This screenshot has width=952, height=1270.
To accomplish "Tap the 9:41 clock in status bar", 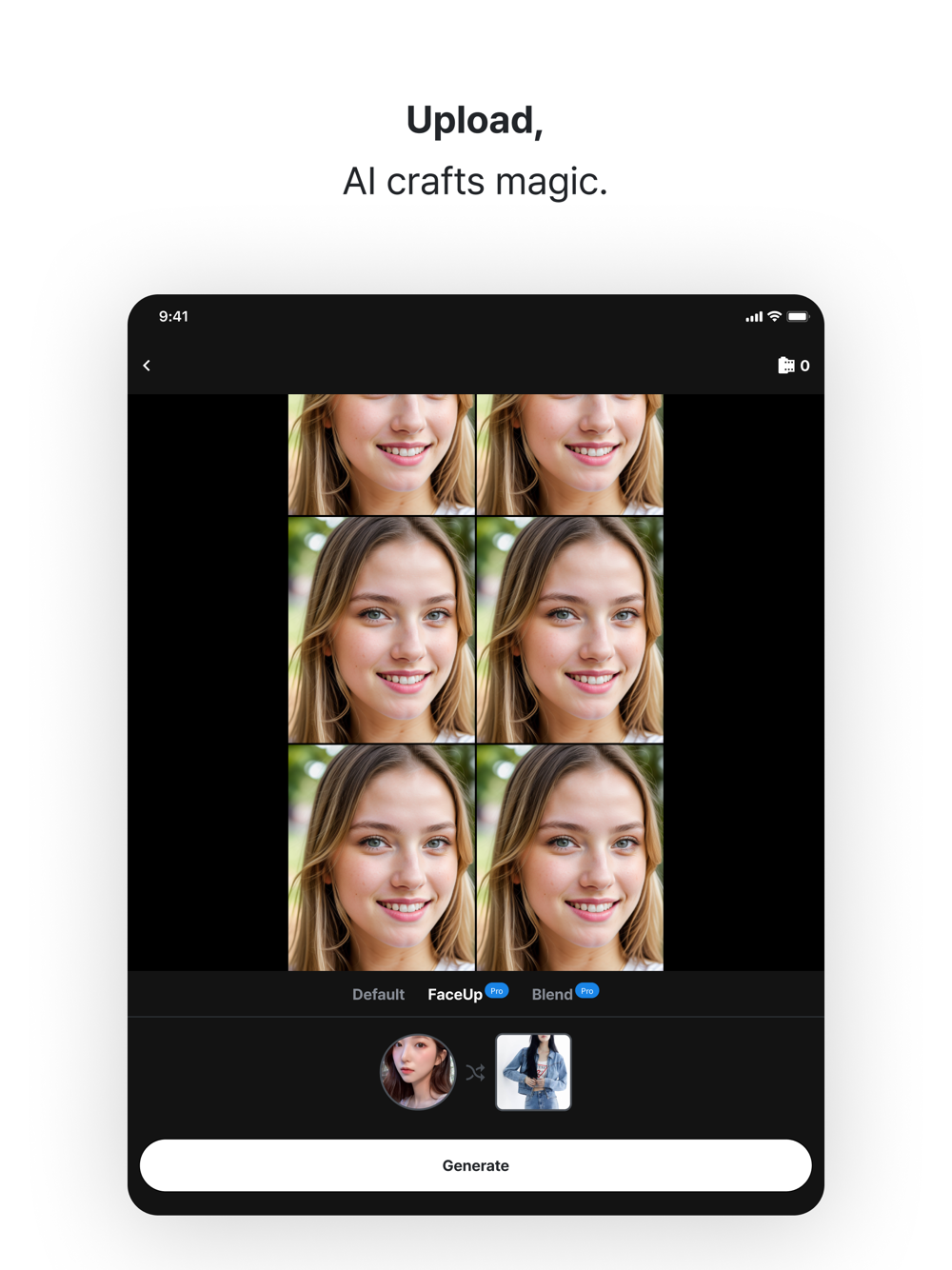I will 173,316.
